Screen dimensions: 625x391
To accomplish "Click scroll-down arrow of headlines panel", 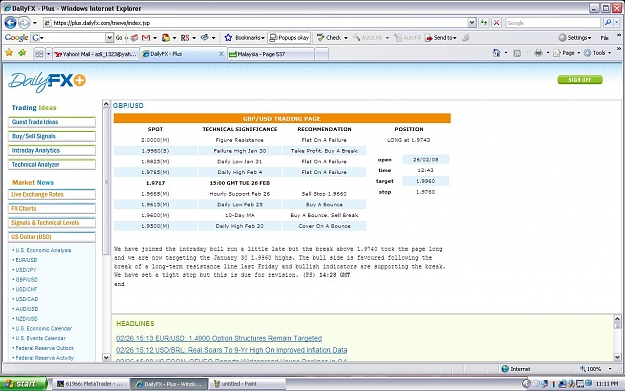I will point(617,357).
